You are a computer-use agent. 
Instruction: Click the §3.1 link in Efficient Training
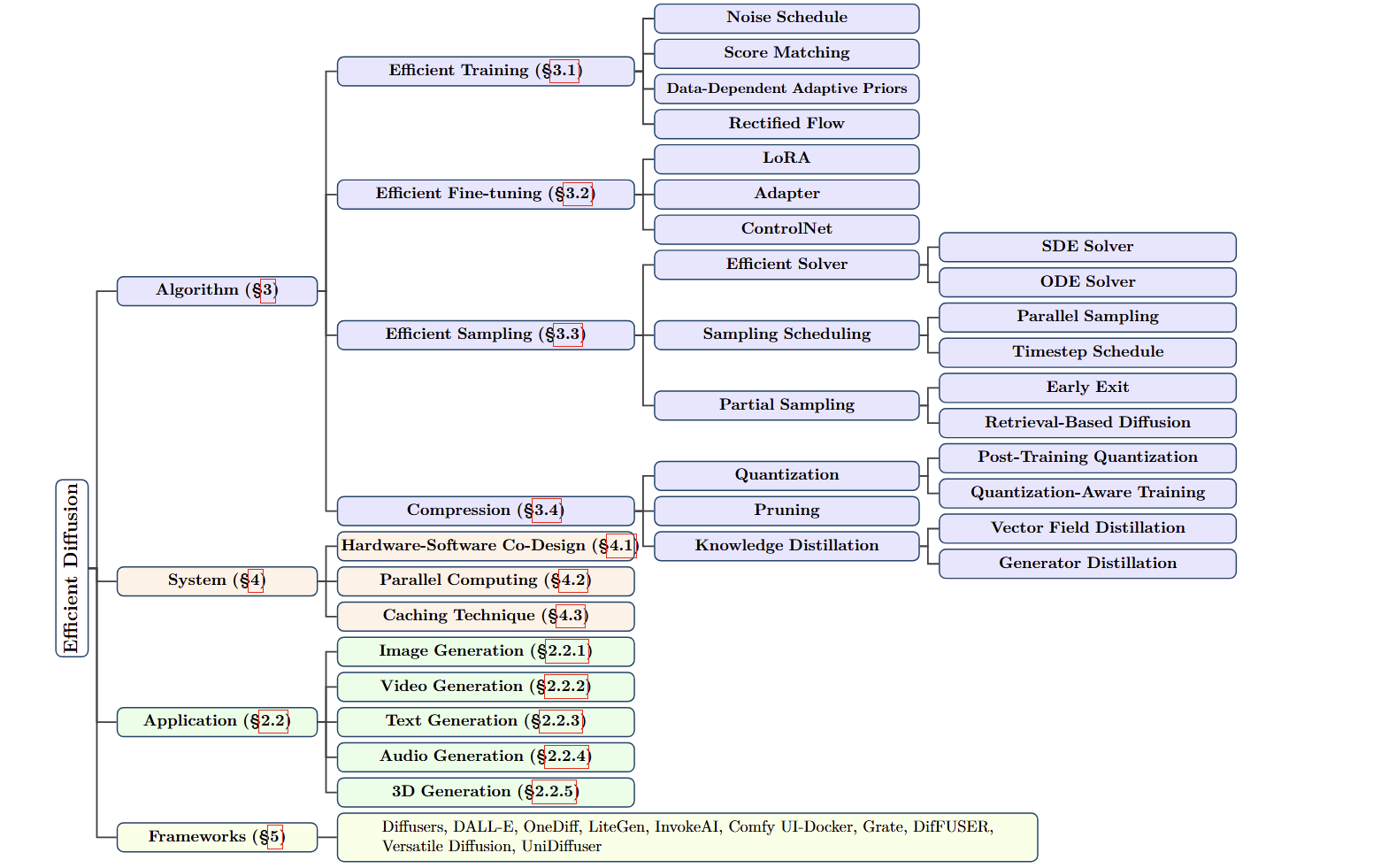point(564,71)
